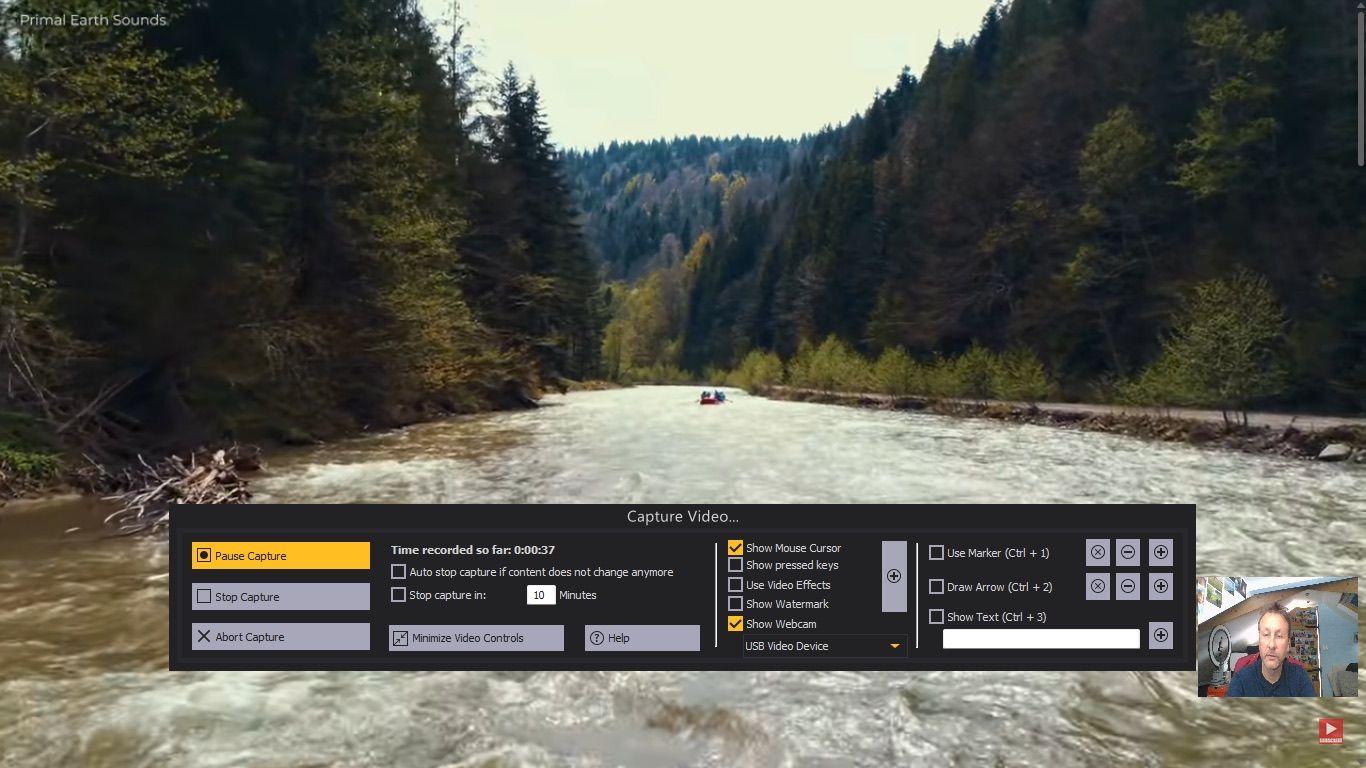Turn off Show Webcam
Screen dimensions: 1366x768
(x=736, y=622)
